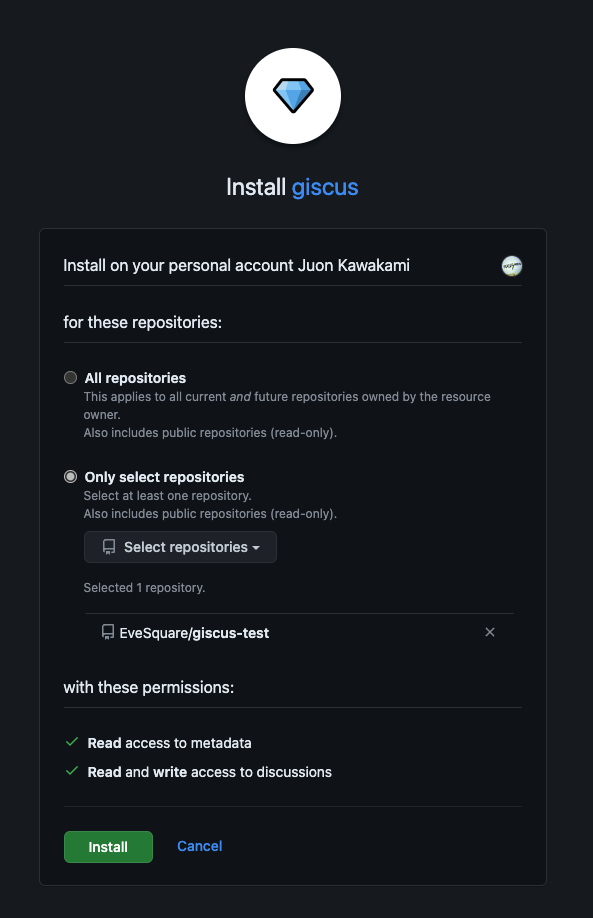The width and height of the screenshot is (593, 918).
Task: Click the Selected 1 repository status text
Action: pyautogui.click(x=144, y=588)
